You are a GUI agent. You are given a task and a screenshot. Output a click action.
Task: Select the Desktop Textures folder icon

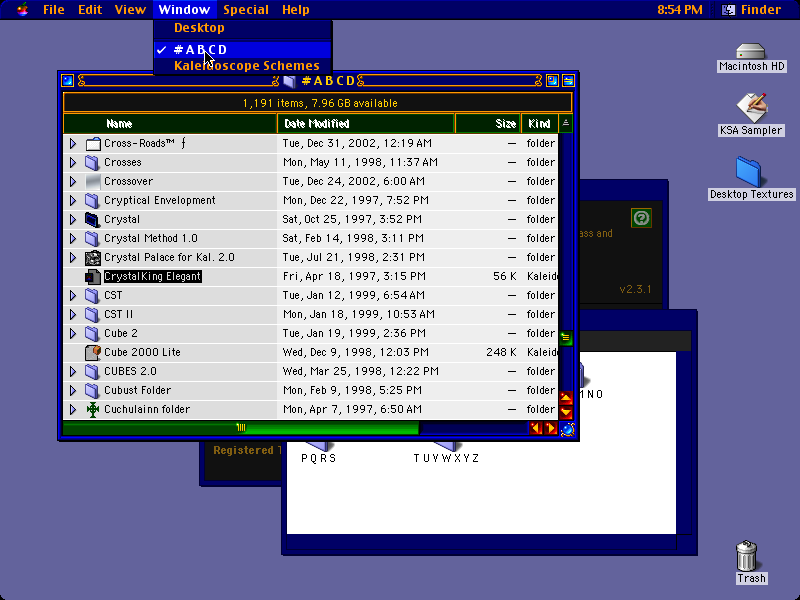click(x=748, y=172)
